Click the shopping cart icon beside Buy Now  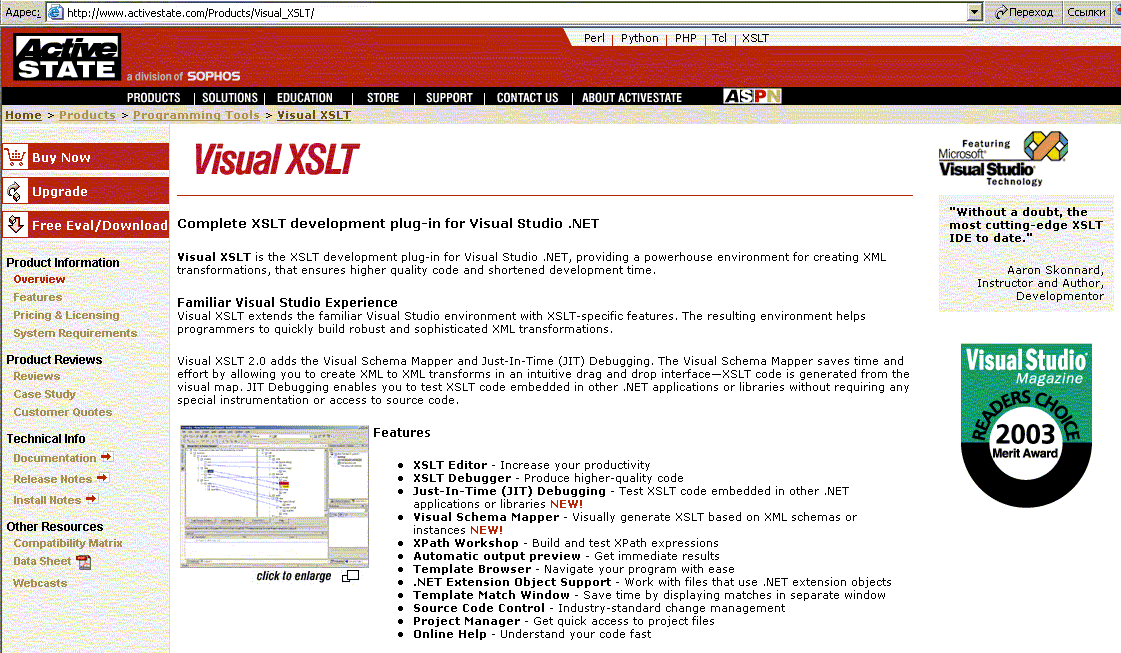pyautogui.click(x=15, y=157)
